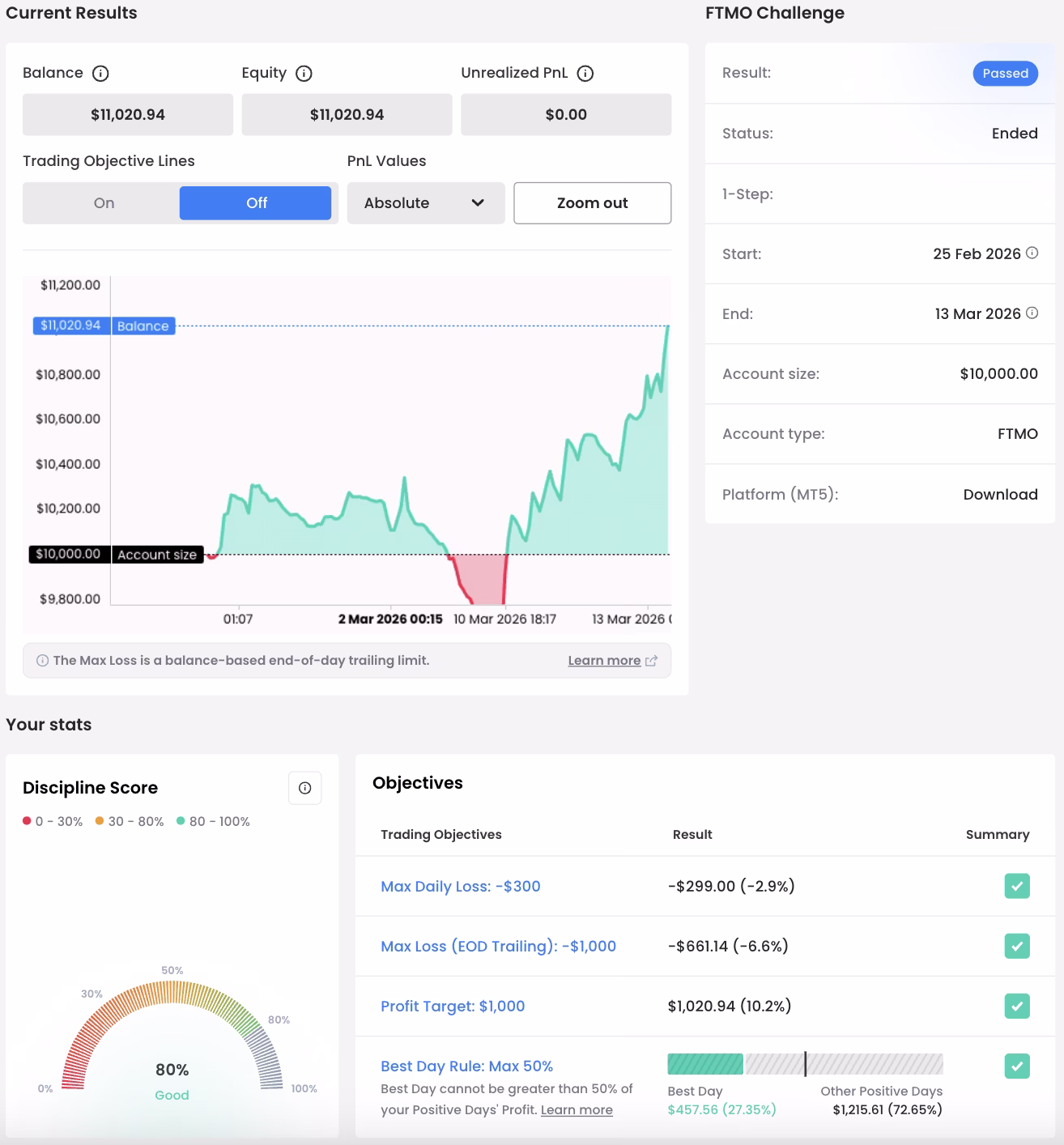Click the Account size $10,000.00 value

tap(998, 373)
